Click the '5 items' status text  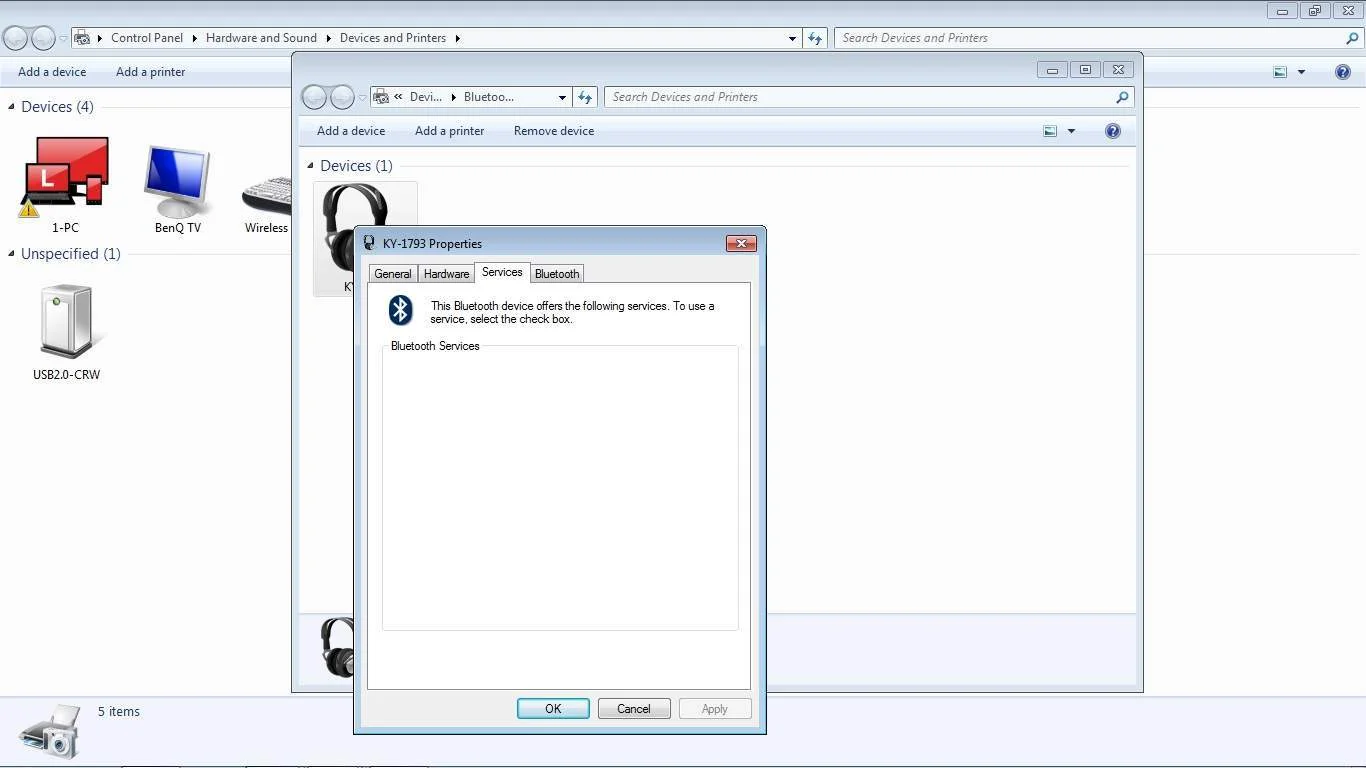coord(119,712)
